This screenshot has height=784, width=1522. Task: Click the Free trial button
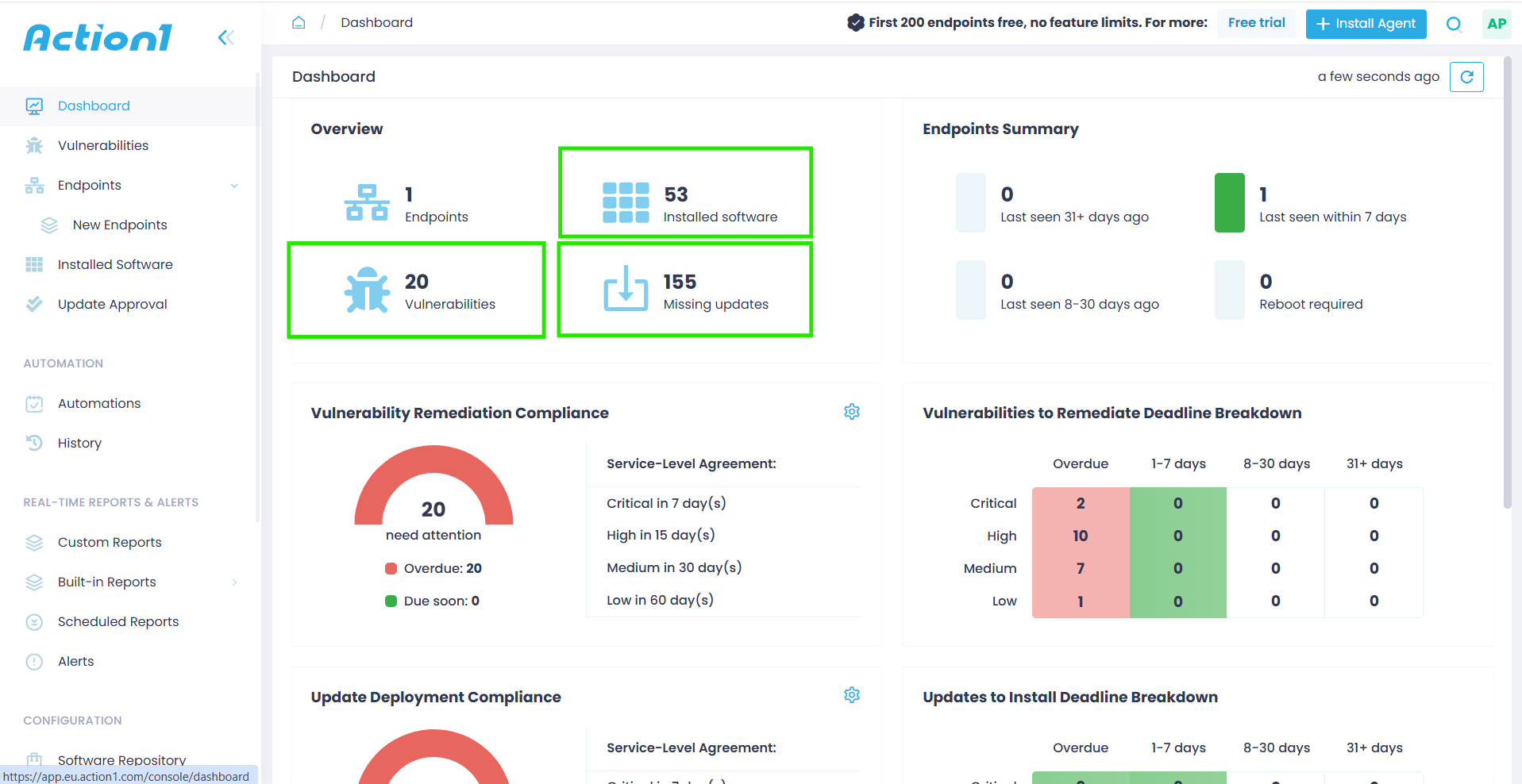coord(1255,23)
